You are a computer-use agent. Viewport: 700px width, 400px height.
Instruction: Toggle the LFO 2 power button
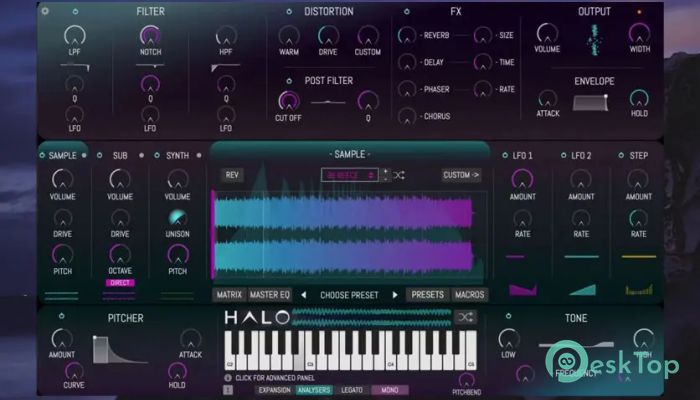(564, 155)
